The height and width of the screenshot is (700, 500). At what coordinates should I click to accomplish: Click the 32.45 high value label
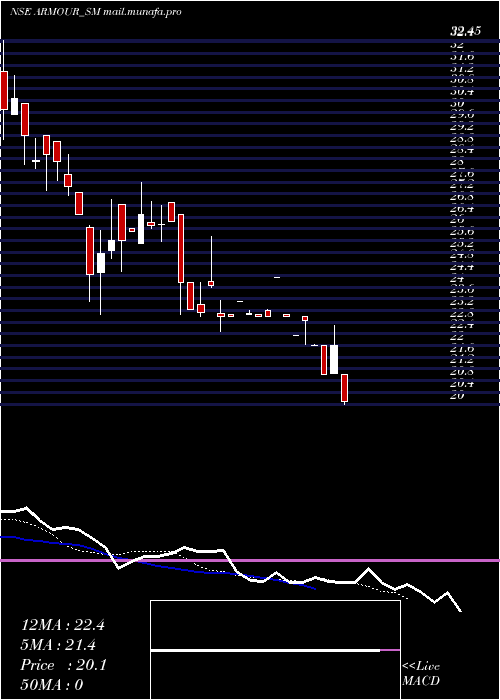click(465, 32)
